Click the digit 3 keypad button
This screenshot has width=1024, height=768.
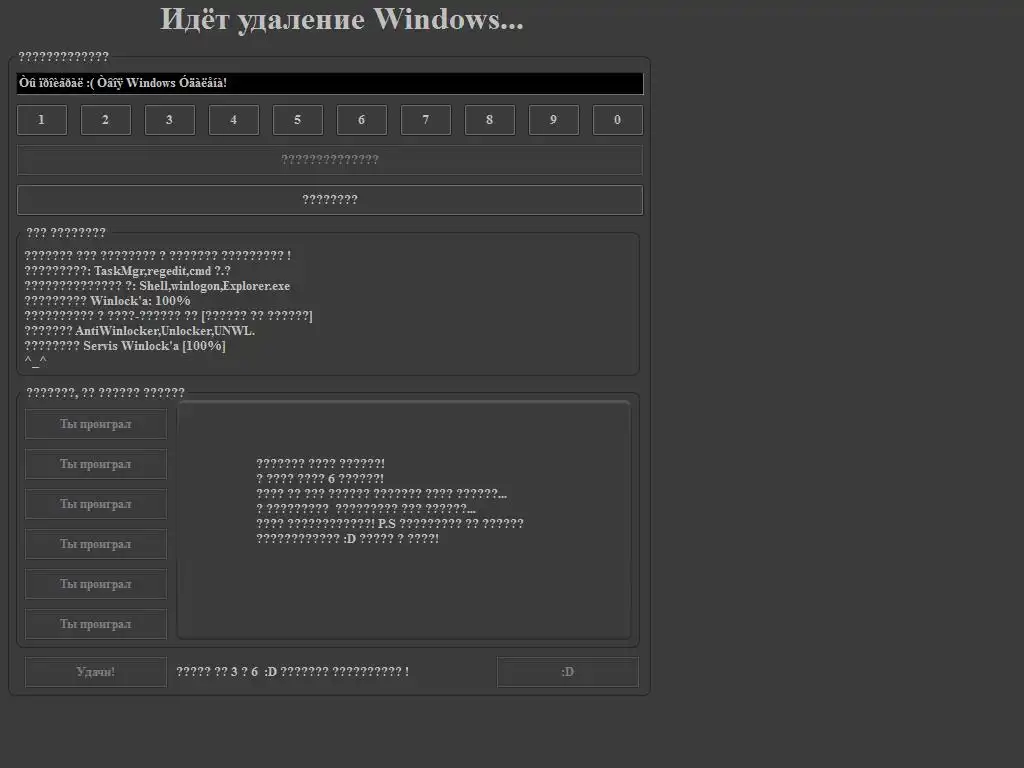170,120
